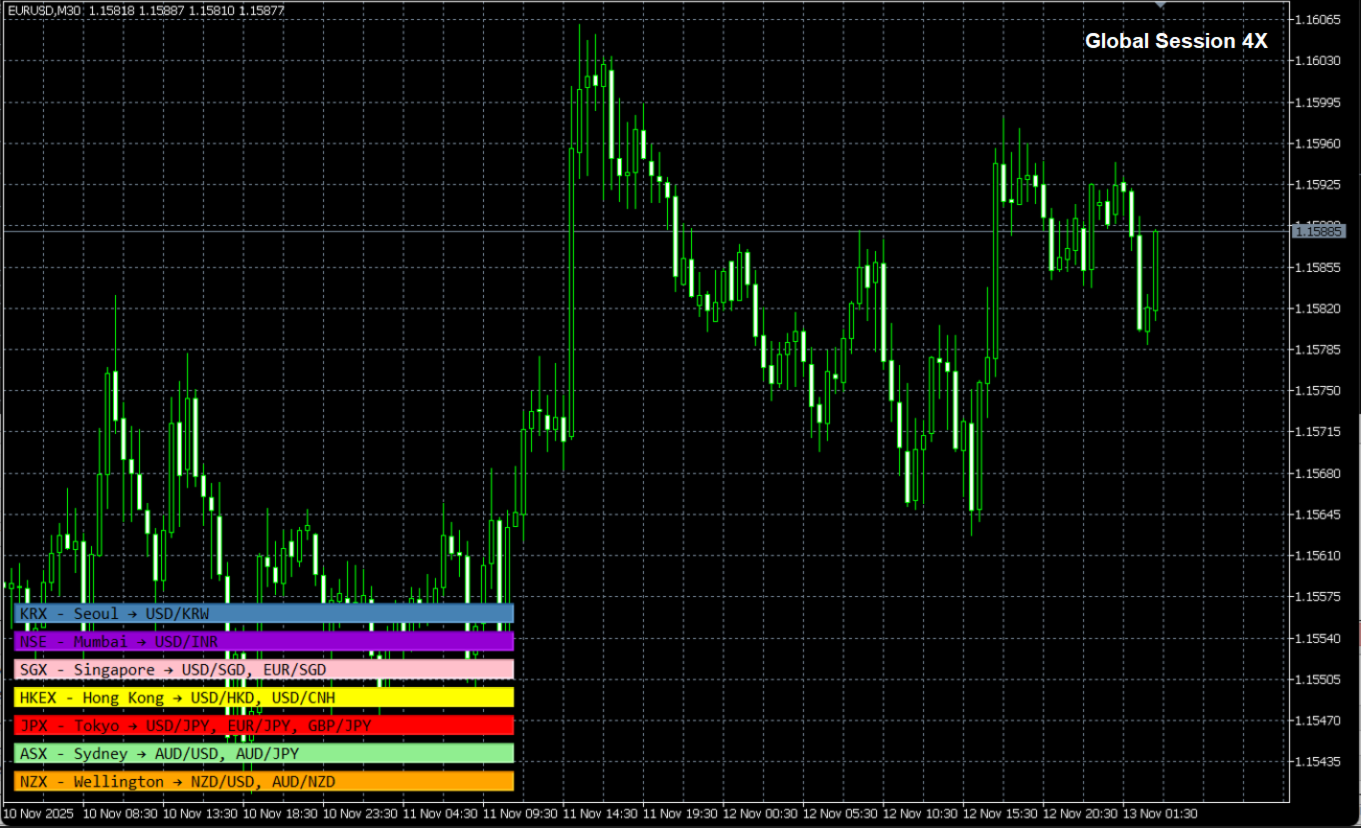Click the pink SGX - Singapore session band
This screenshot has height=828, width=1361.
pyautogui.click(x=260, y=669)
